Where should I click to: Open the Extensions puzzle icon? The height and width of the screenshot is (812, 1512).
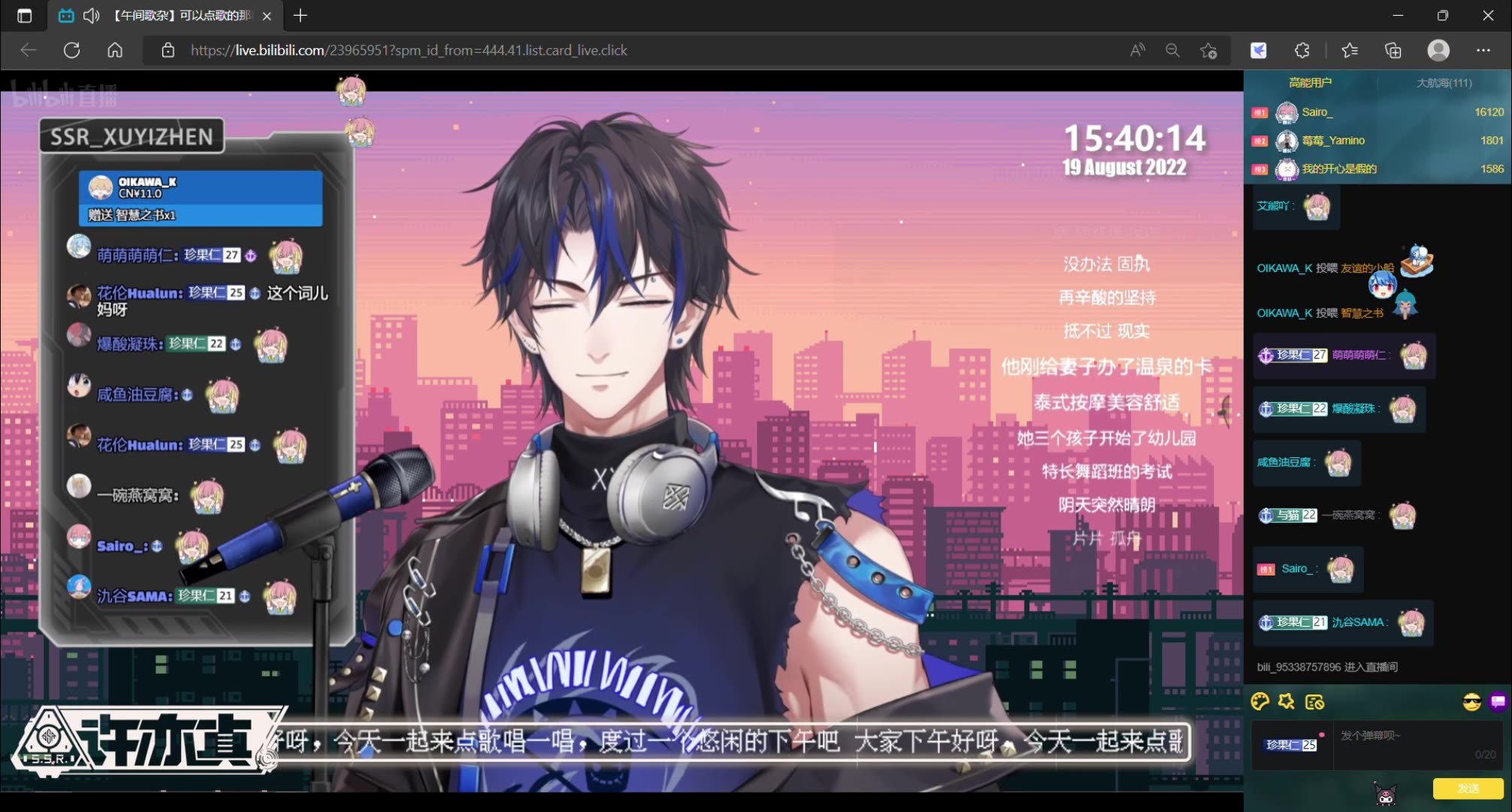[1302, 50]
